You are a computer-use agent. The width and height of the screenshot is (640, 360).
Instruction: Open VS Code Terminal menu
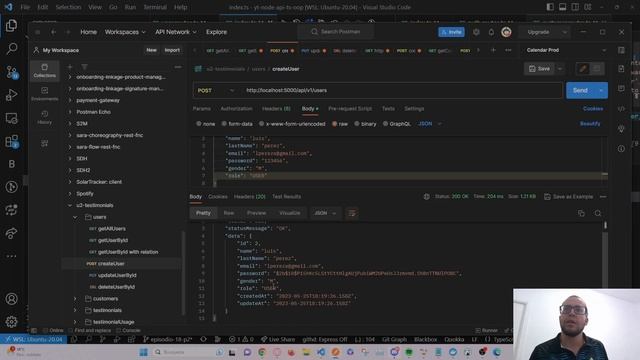tap(155, 7)
